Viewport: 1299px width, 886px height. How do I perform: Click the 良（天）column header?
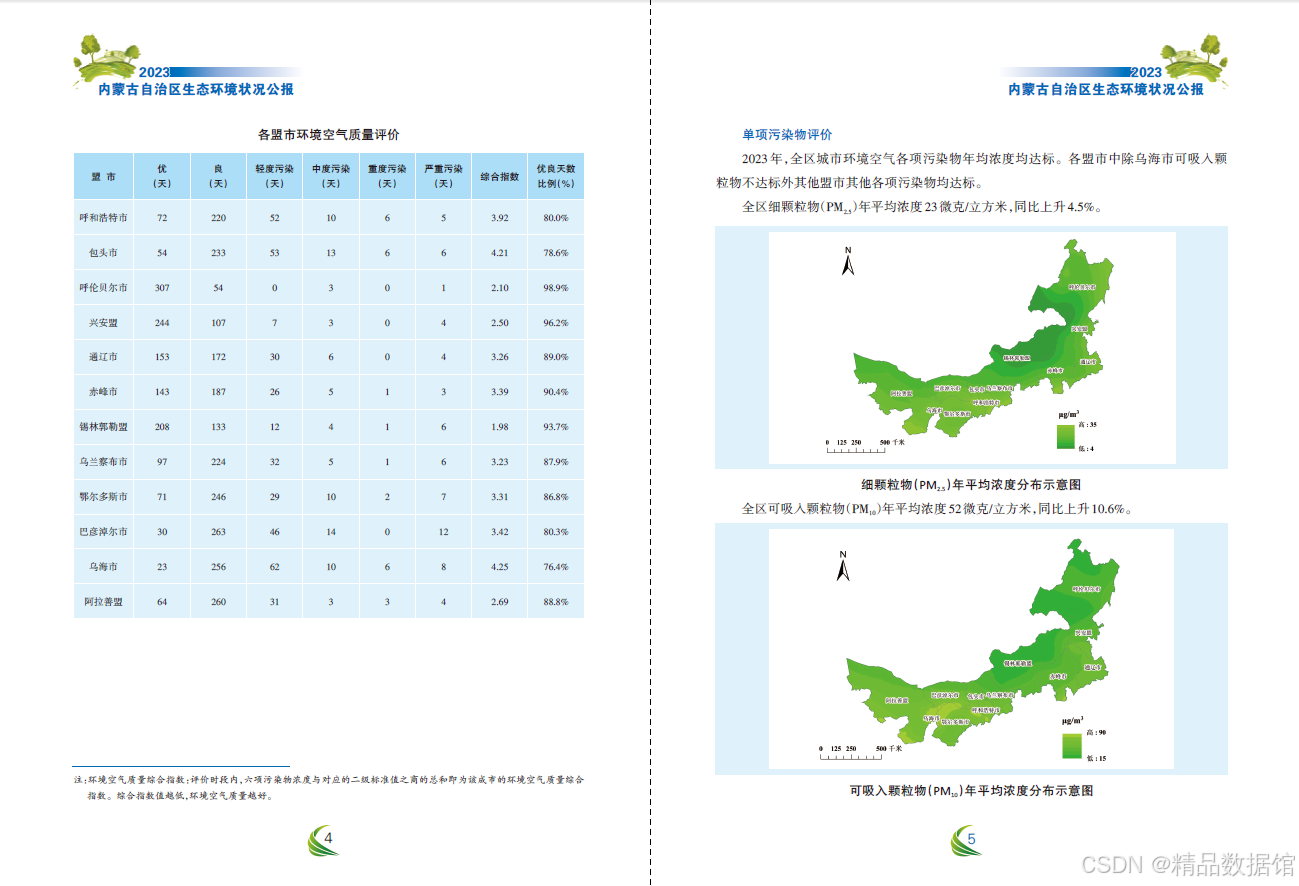[218, 176]
